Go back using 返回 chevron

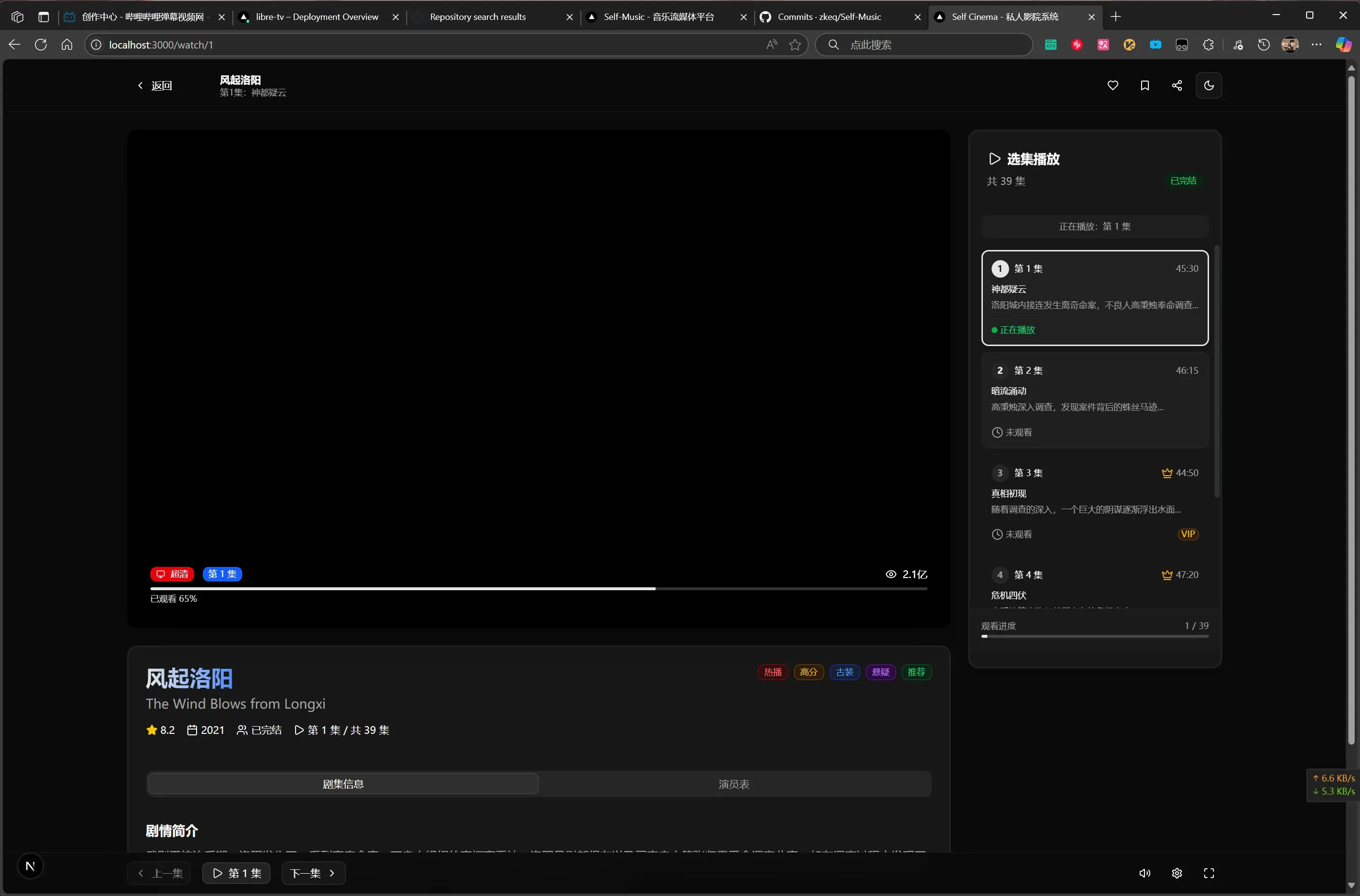[155, 86]
